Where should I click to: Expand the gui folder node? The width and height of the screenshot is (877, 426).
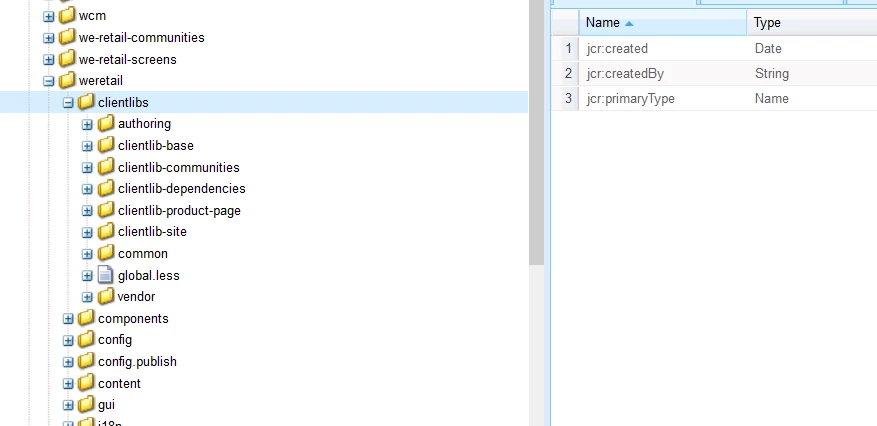coord(68,405)
